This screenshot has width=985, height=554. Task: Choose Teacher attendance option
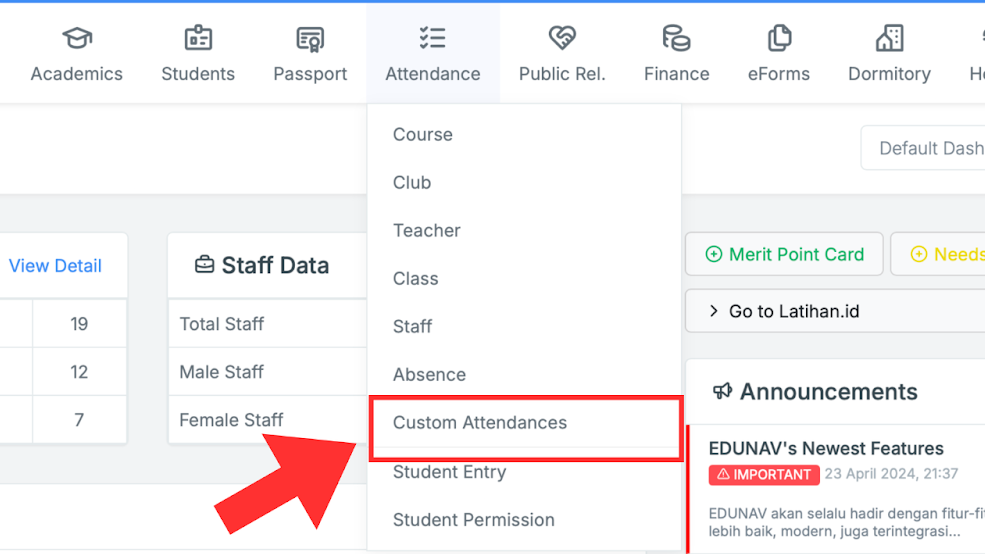click(427, 231)
